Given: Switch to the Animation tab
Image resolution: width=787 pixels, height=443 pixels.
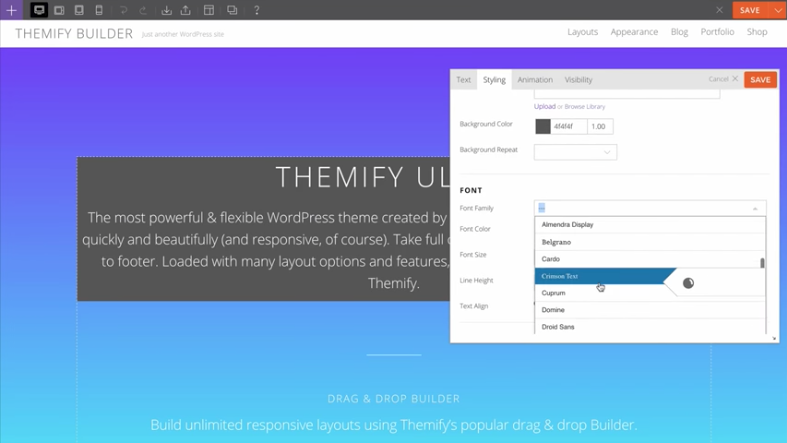Looking at the screenshot, I should [x=535, y=80].
